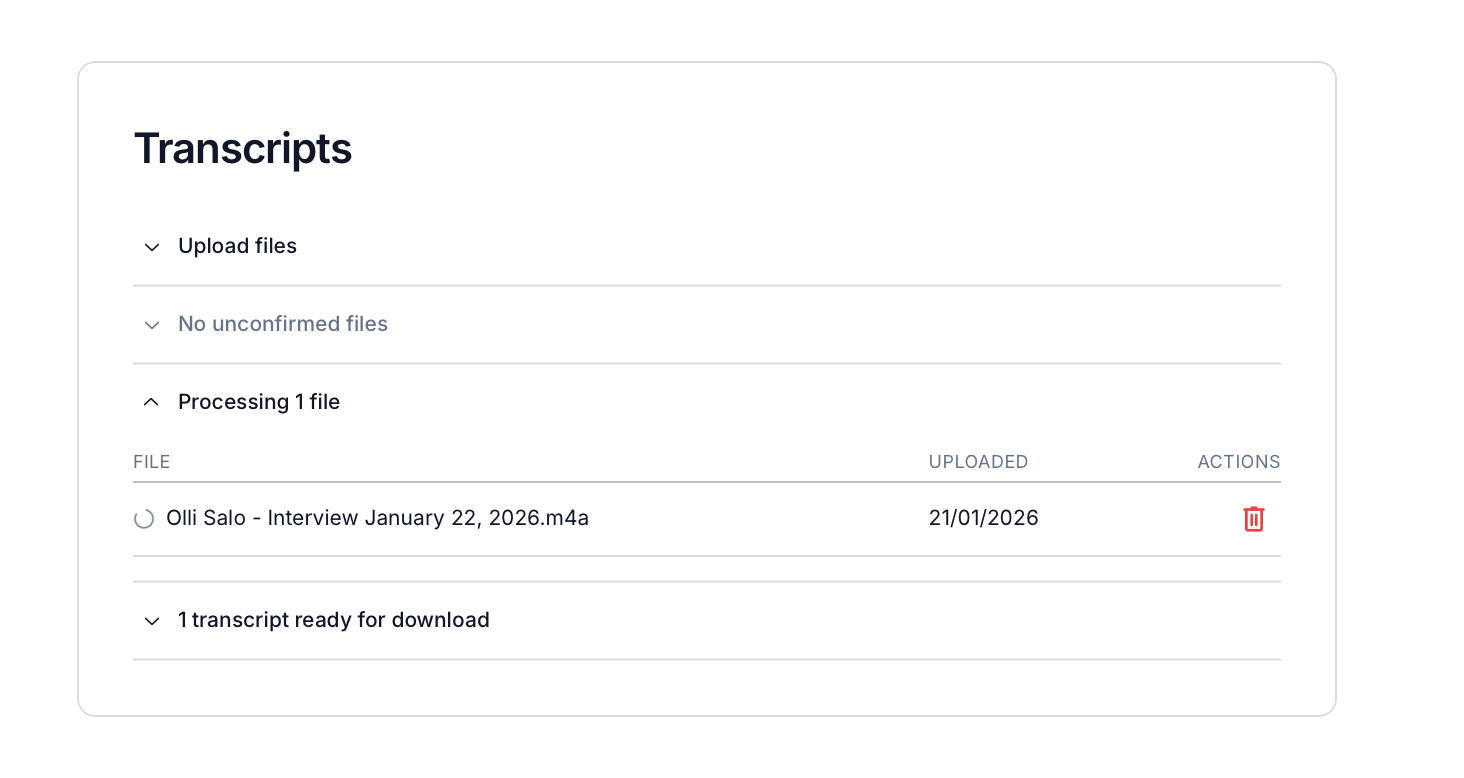Image resolution: width=1464 pixels, height=778 pixels.
Task: Click the loading indicator in the FILE column
Action: click(x=144, y=518)
